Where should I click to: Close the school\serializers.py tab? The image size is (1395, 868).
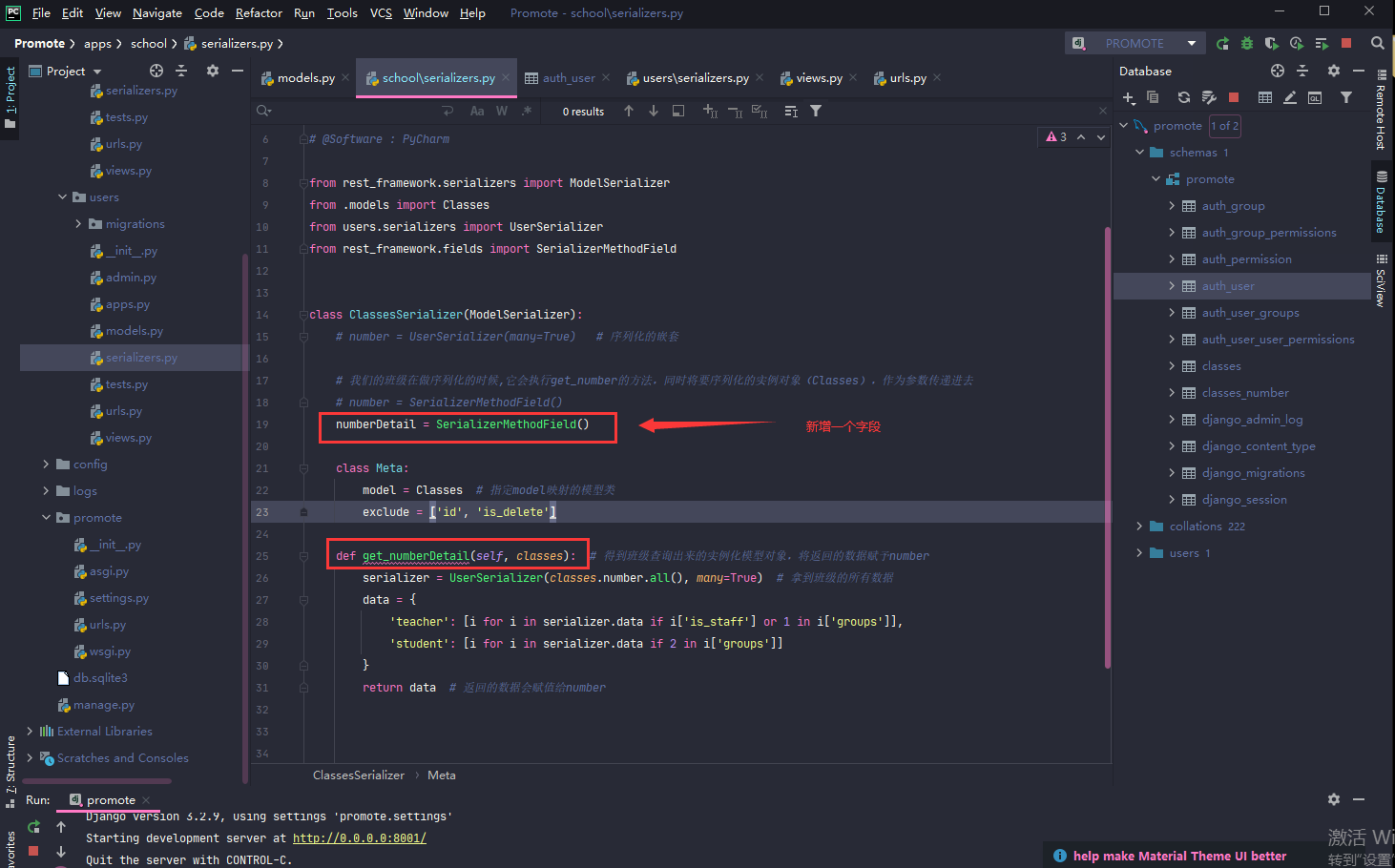click(x=506, y=78)
